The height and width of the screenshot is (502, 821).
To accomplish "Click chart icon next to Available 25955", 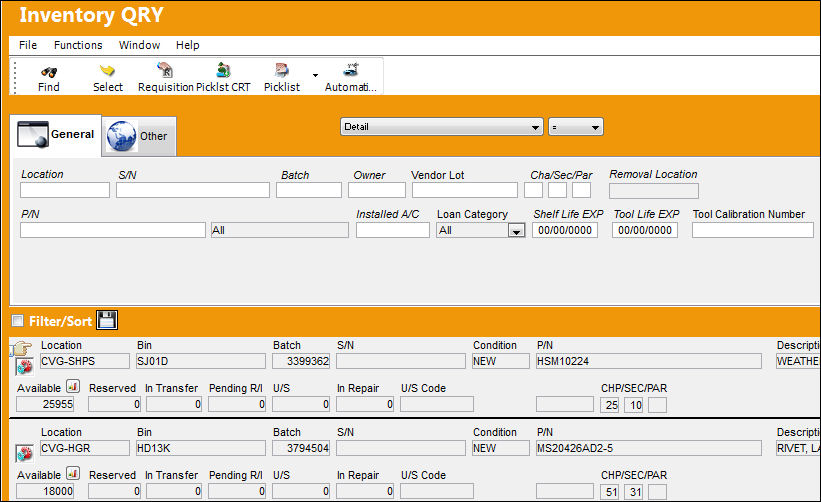I will point(73,387).
